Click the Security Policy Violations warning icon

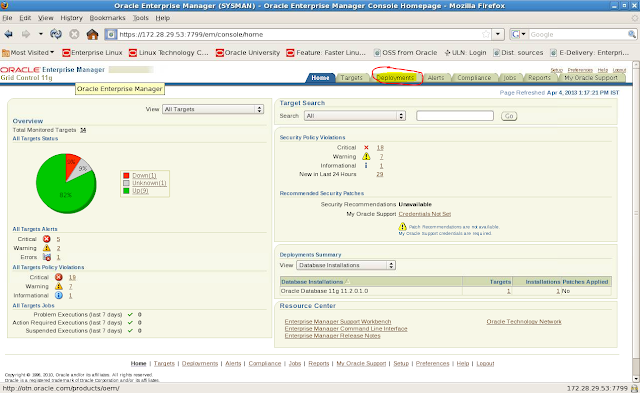[x=366, y=156]
